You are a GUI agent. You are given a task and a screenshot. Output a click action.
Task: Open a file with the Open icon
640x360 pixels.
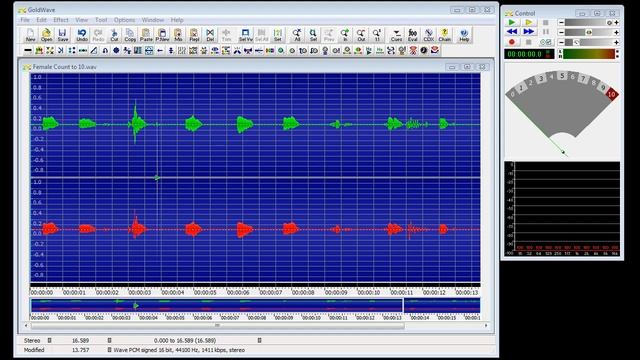click(46, 35)
